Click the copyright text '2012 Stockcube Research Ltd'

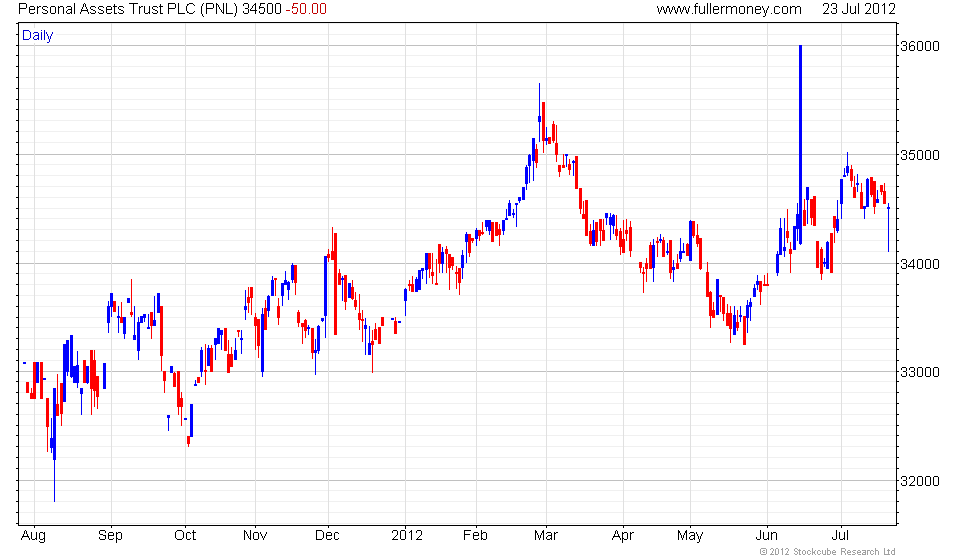tap(828, 552)
